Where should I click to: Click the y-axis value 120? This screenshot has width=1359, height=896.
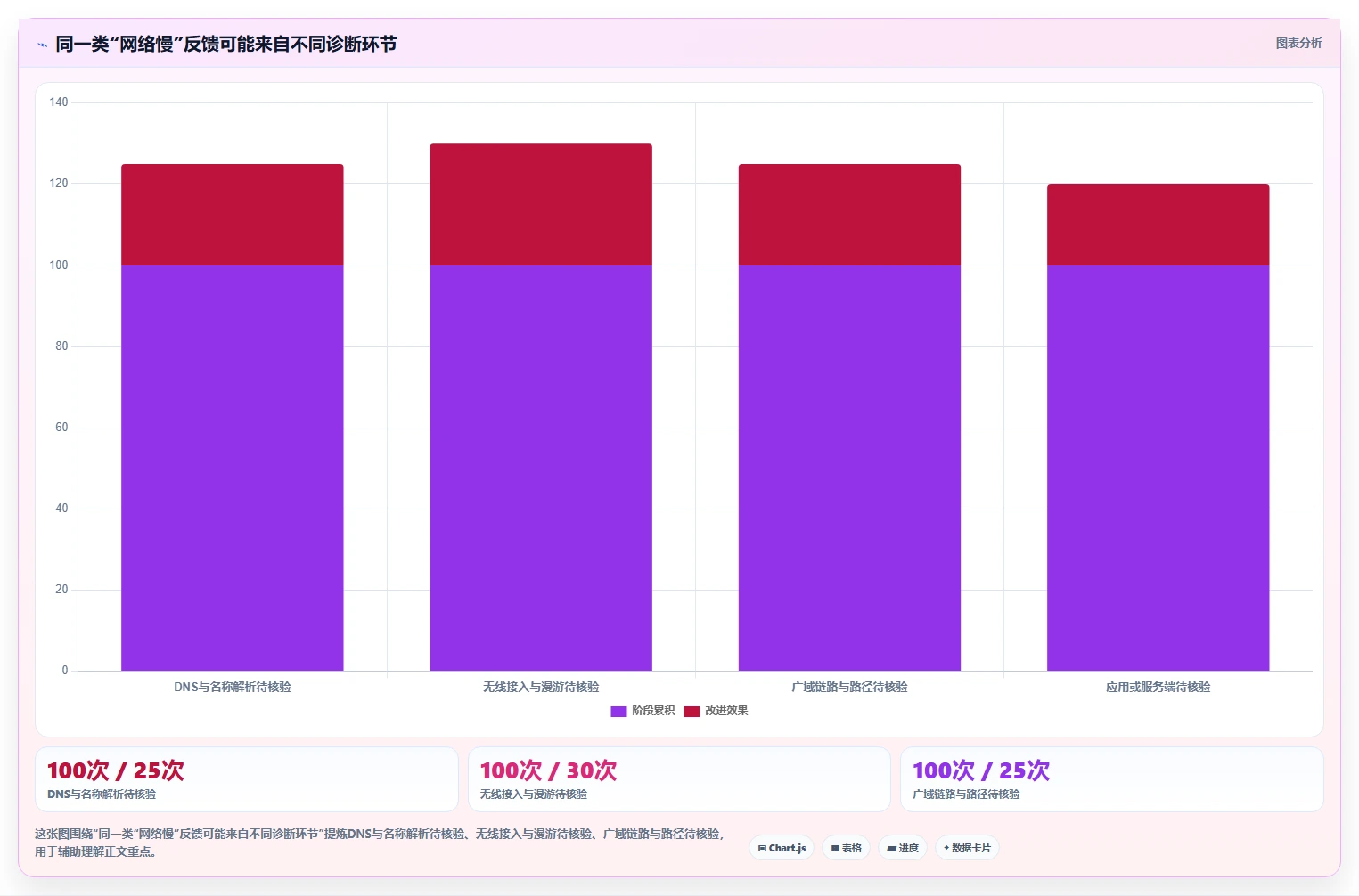[x=59, y=183]
